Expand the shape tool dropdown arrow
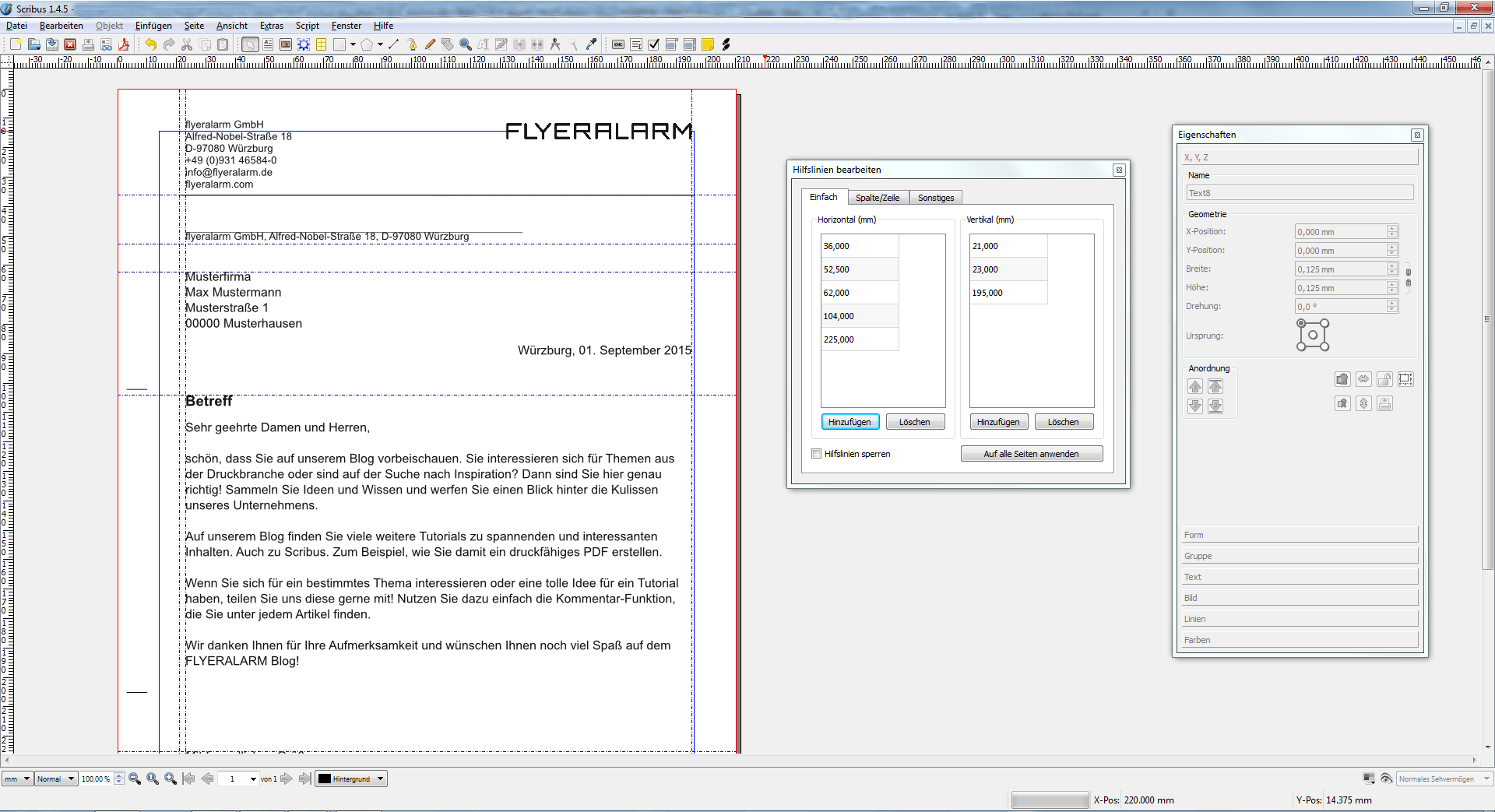The height and width of the screenshot is (812, 1495). (354, 44)
